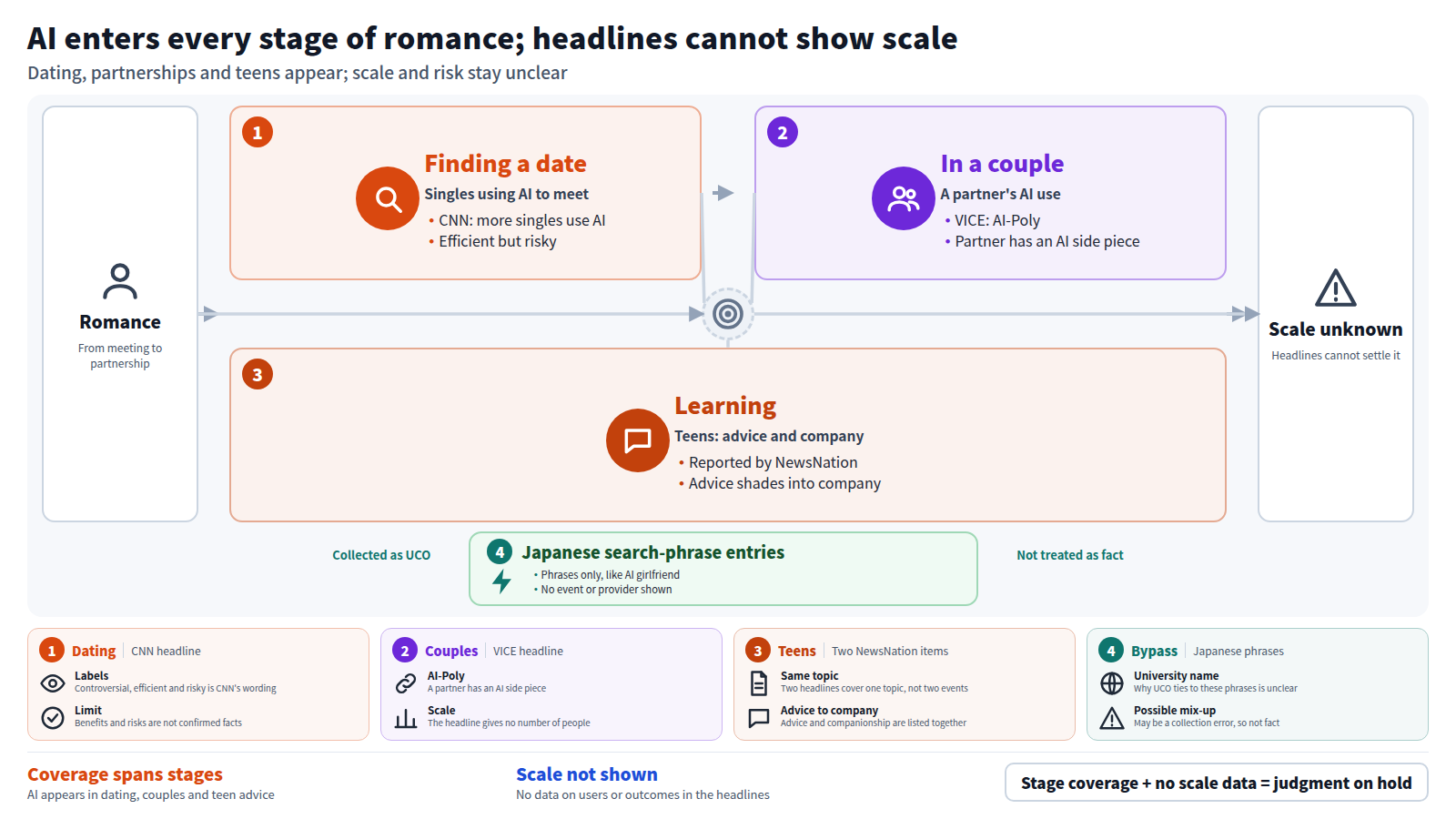Click the Headlines cannot settle it text
The image size is (1456, 819).
pos(1336,356)
